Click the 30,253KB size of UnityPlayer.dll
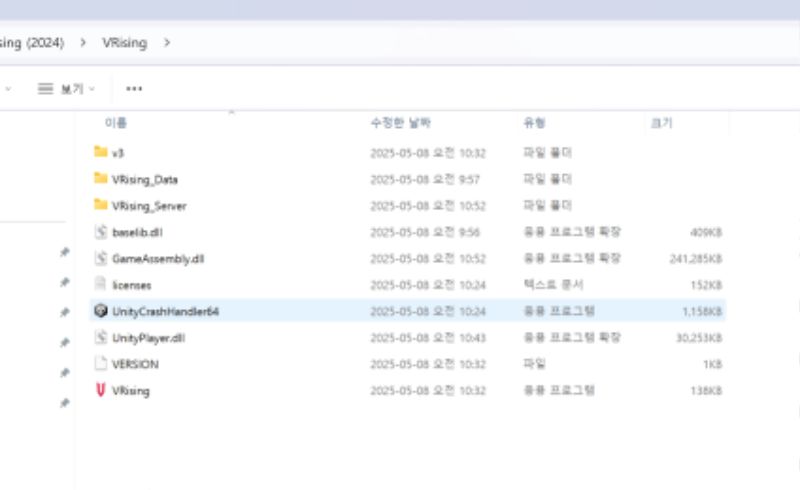800x490 pixels. click(698, 338)
